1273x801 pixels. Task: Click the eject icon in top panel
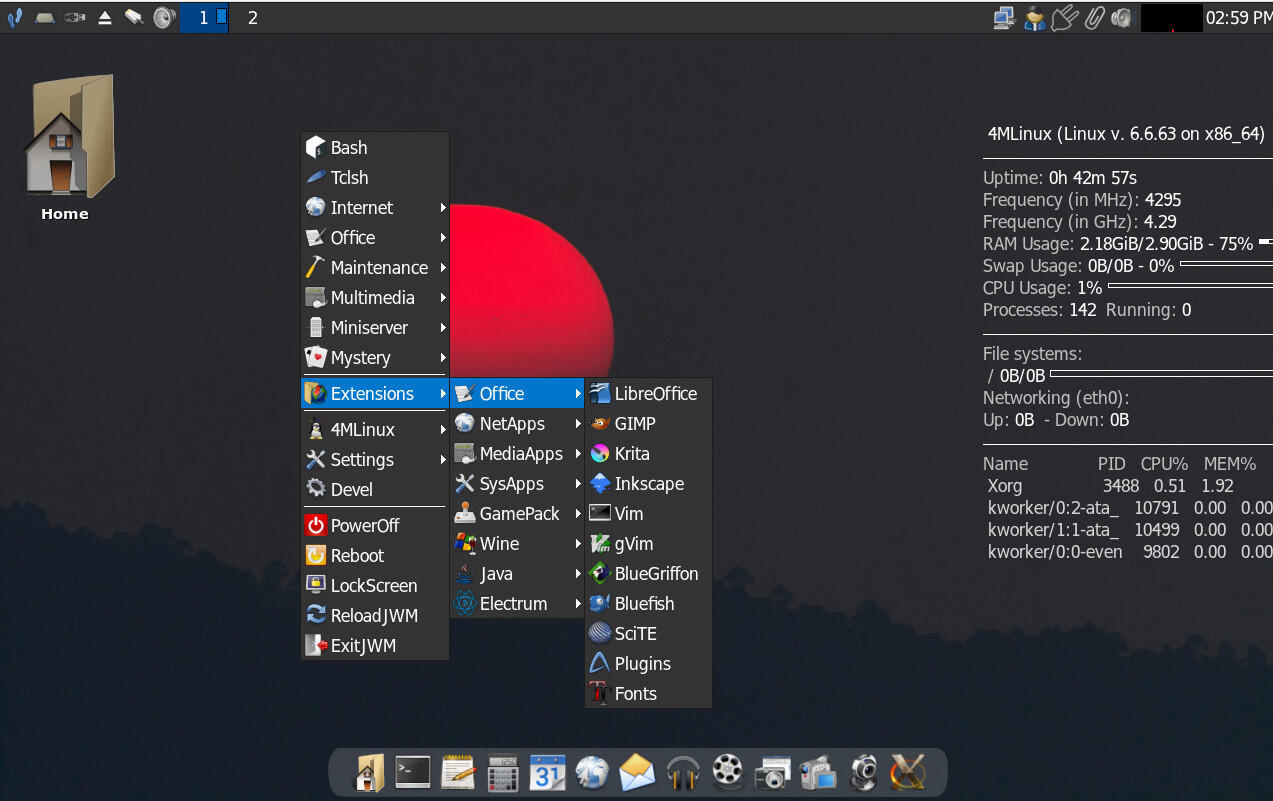(x=105, y=18)
